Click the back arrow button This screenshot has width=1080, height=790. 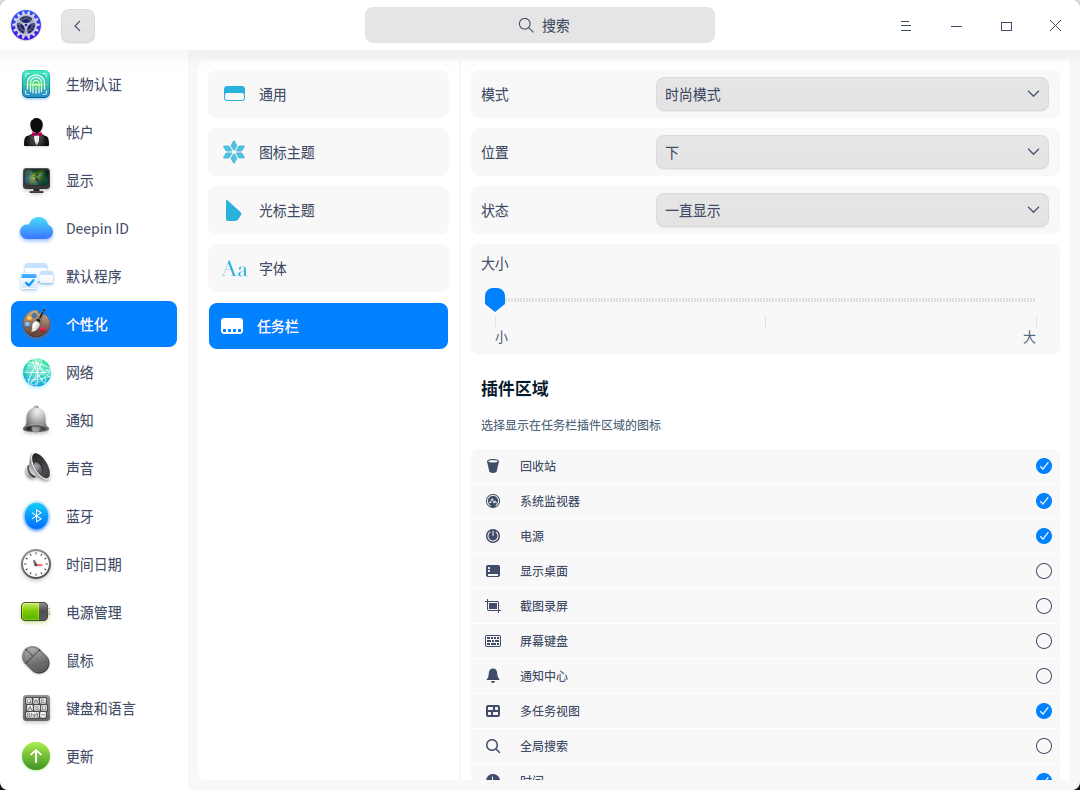(78, 26)
